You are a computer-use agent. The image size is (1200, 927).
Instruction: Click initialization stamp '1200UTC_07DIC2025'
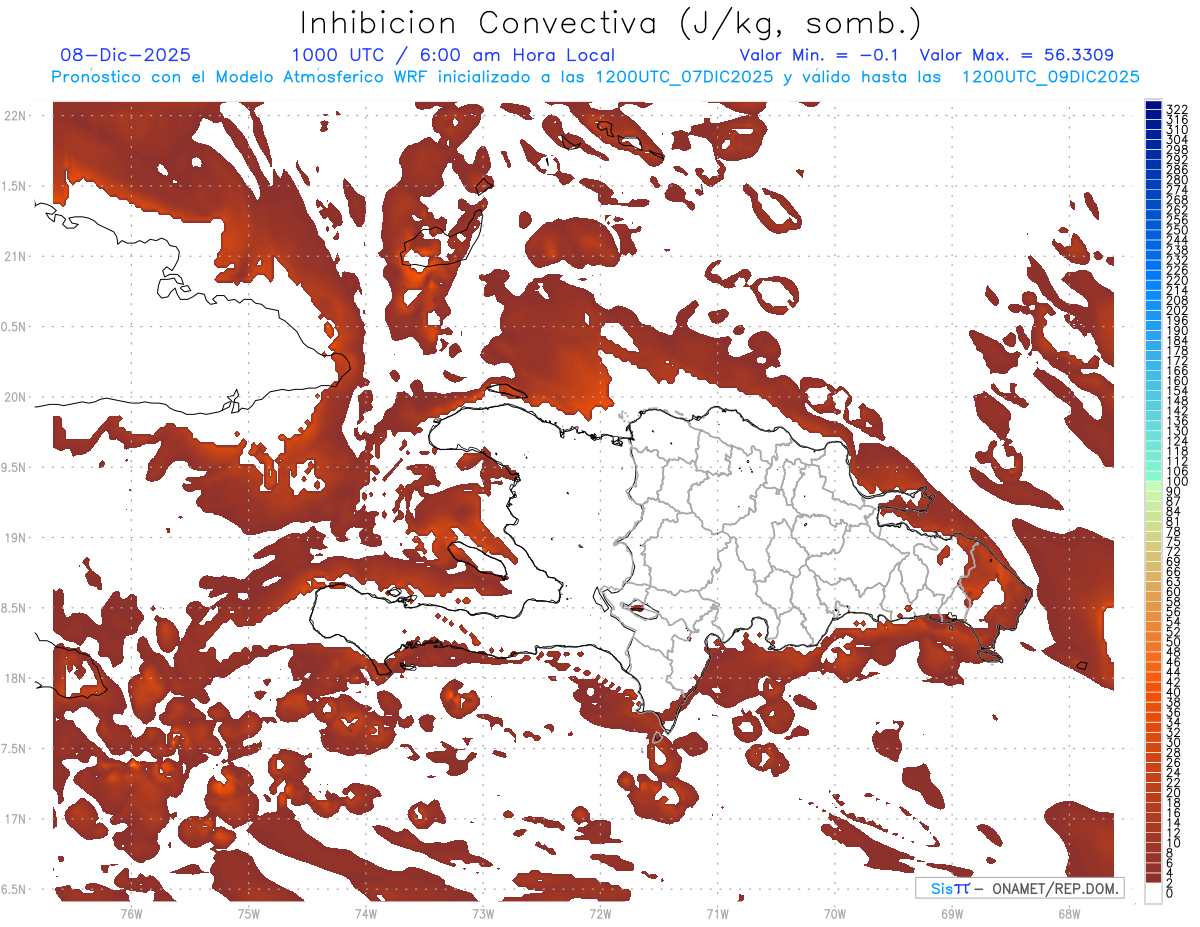pyautogui.click(x=684, y=77)
